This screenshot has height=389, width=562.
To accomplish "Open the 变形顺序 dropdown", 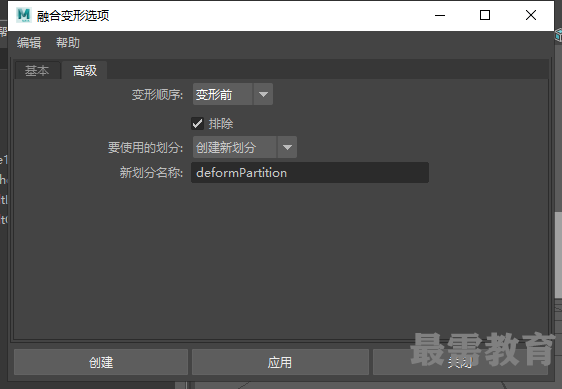I will 233,95.
